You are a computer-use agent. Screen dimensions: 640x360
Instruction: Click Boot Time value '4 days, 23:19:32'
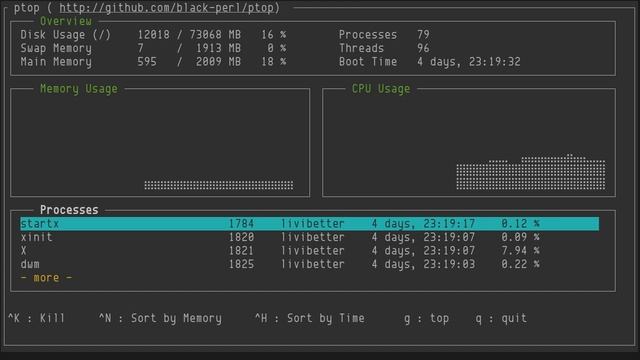tap(469, 62)
